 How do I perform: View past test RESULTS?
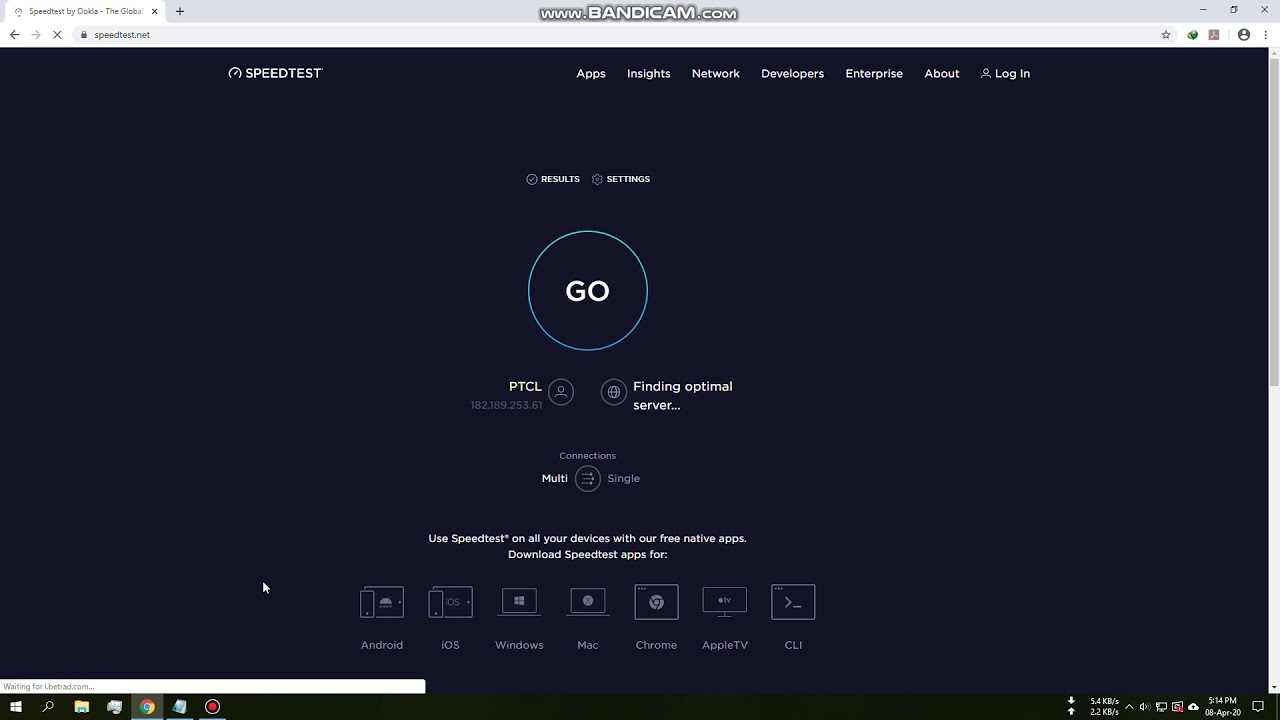[x=553, y=179]
